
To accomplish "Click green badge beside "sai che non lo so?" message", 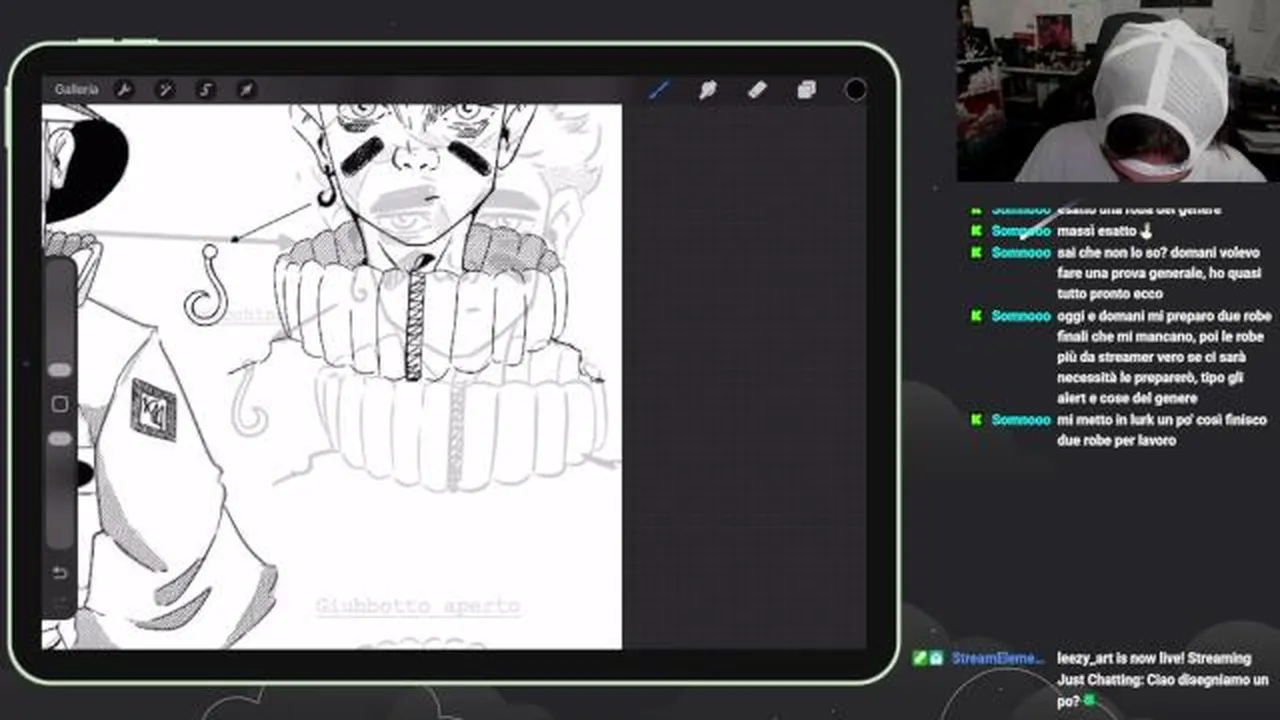I will tap(976, 253).
